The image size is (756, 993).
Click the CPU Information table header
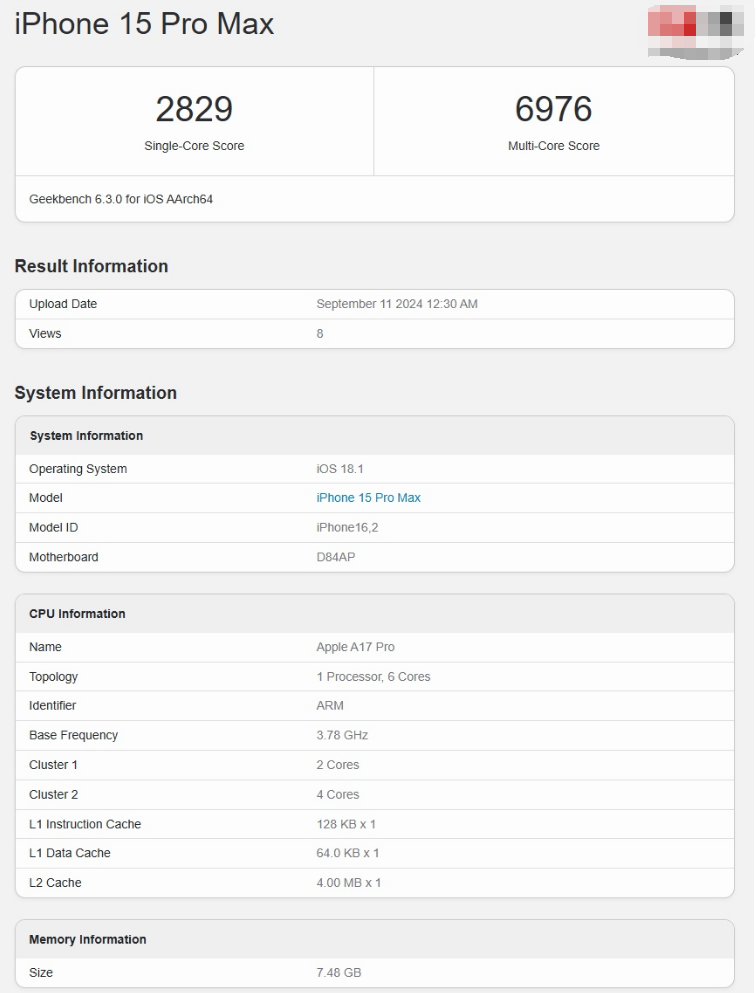(x=77, y=614)
